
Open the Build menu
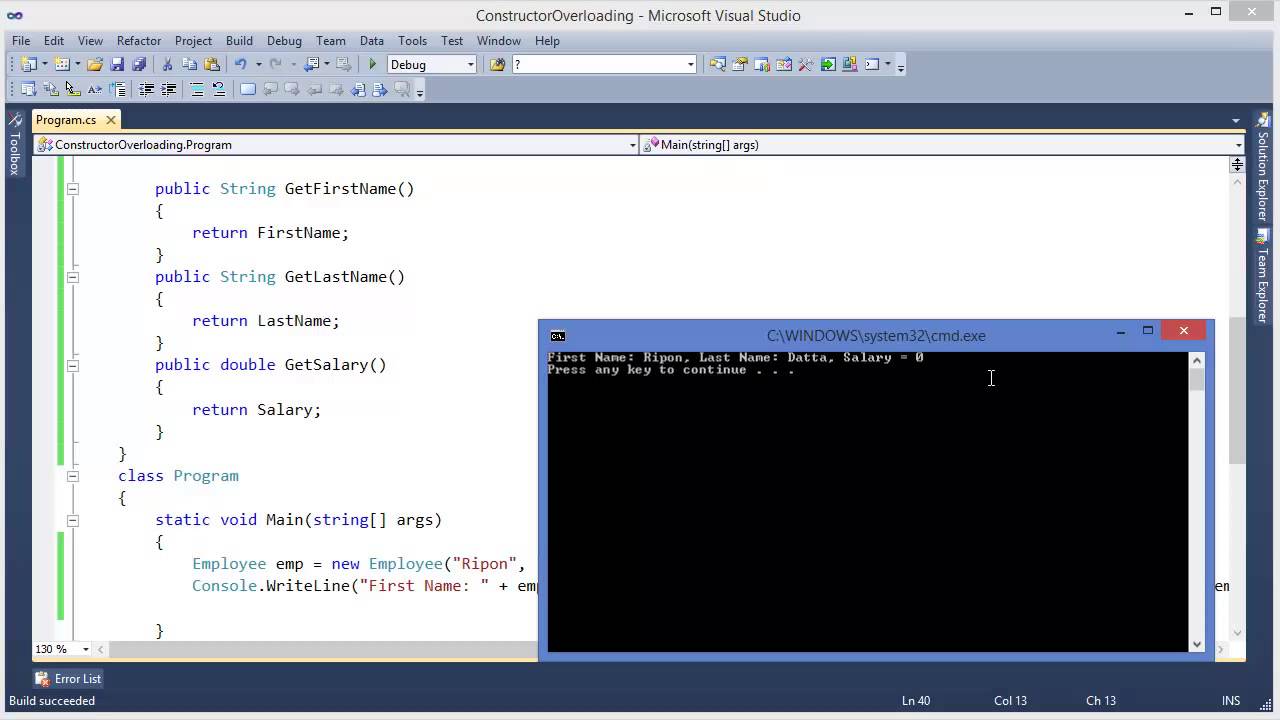coord(239,41)
